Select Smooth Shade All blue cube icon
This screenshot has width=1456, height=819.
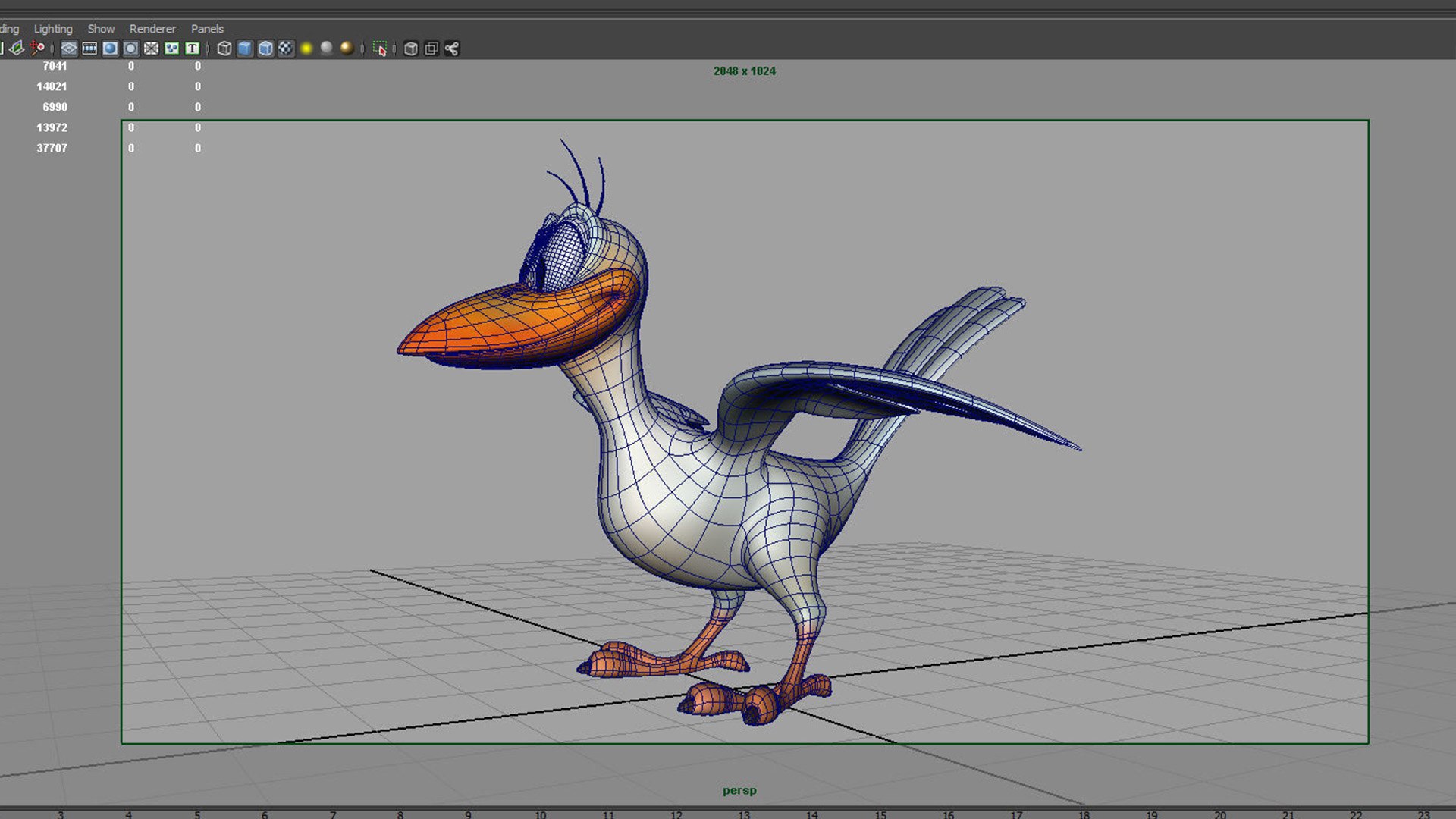click(245, 49)
